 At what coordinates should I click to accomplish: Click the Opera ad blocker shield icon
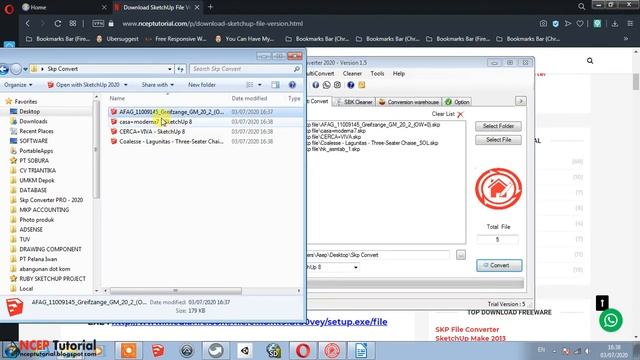pyautogui.click(x=556, y=24)
